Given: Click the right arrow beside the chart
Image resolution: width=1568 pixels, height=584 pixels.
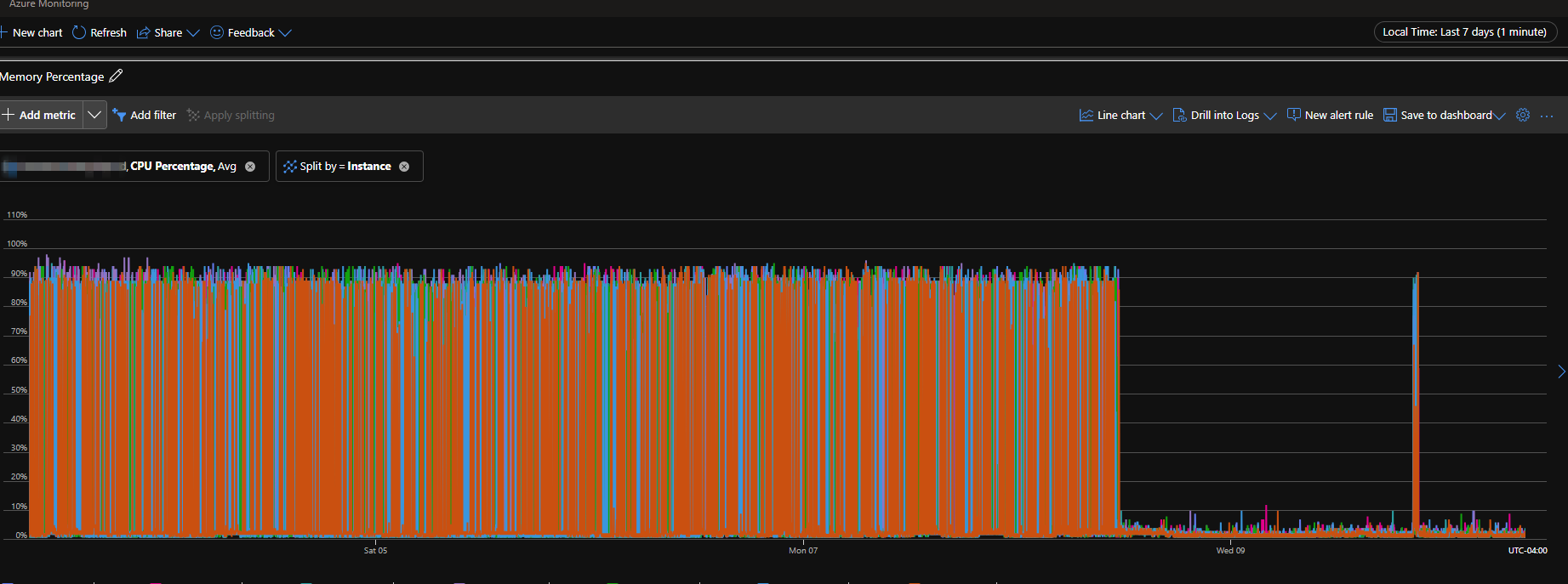Looking at the screenshot, I should (1560, 371).
